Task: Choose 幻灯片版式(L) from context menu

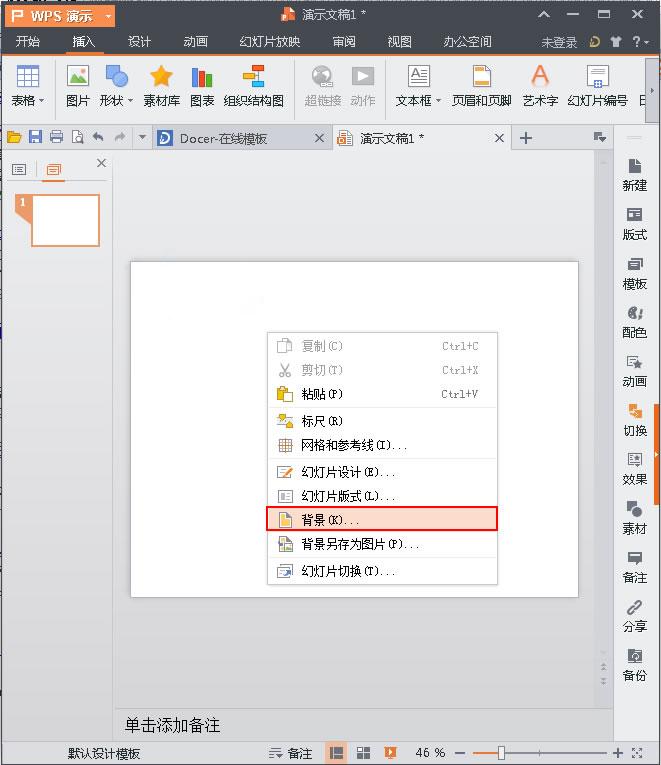Action: 382,496
